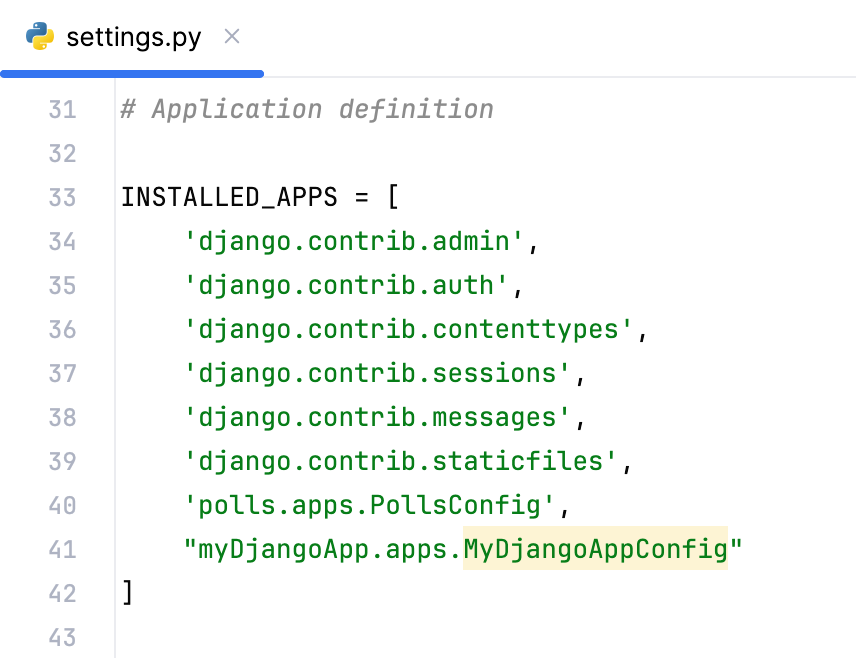The image size is (856, 658).
Task: Click the 'django.contrib.admin' string
Action: pyautogui.click(x=355, y=241)
